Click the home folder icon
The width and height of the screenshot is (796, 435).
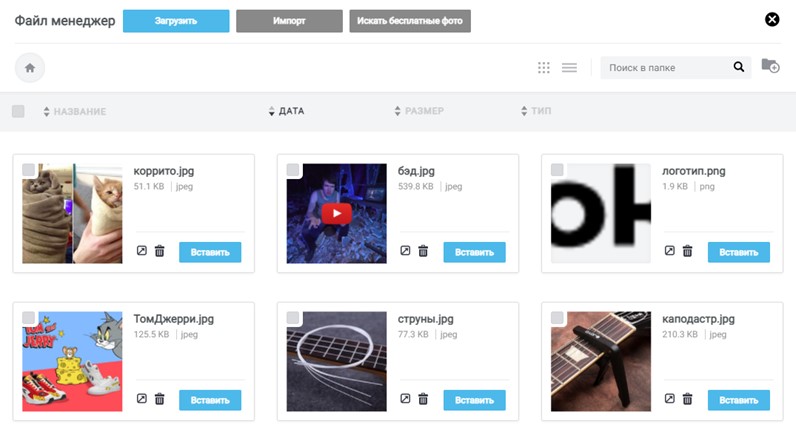[x=30, y=68]
